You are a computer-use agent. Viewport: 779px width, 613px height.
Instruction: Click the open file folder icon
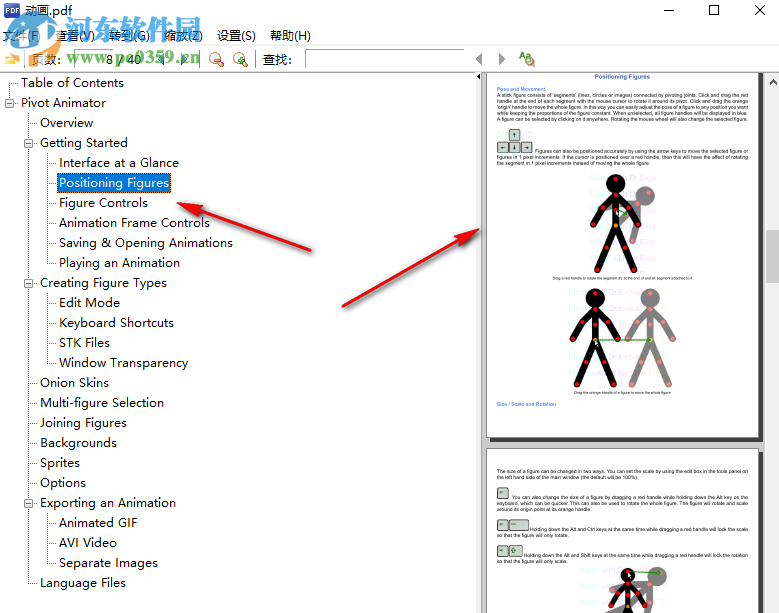(x=11, y=60)
